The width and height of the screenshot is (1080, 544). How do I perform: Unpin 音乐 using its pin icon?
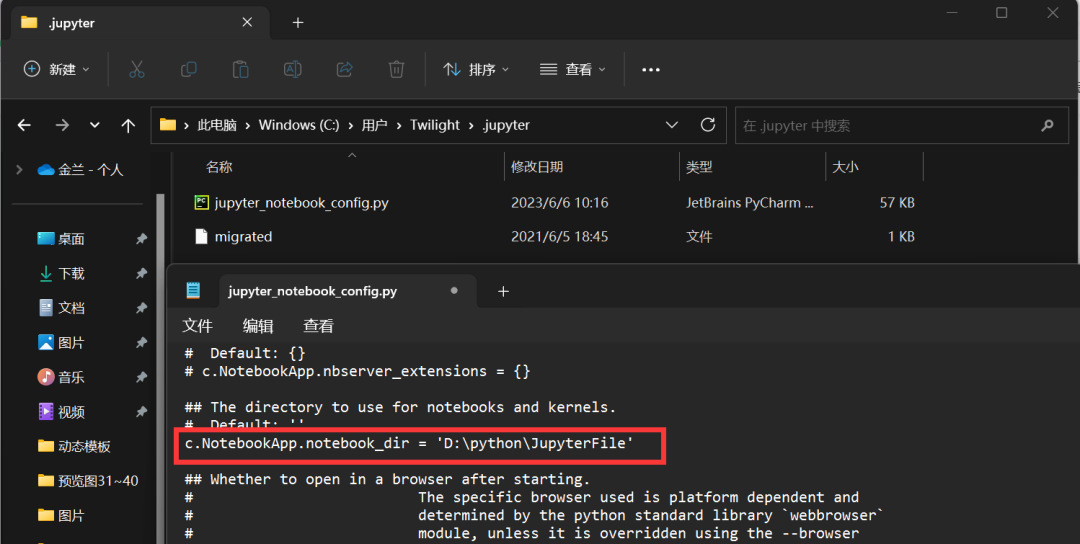pyautogui.click(x=141, y=377)
